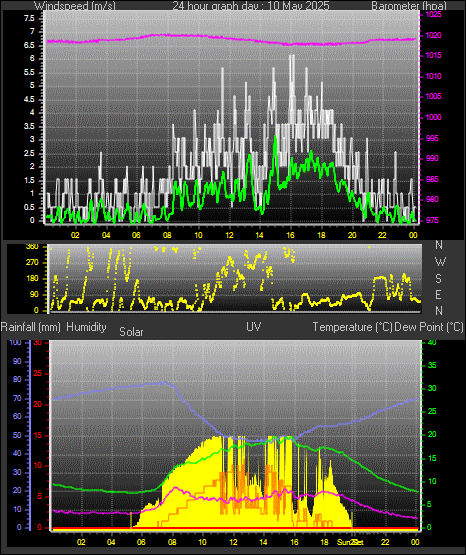Click hour 00 on the windspeed graph time axis
466x555 pixels.
click(413, 235)
